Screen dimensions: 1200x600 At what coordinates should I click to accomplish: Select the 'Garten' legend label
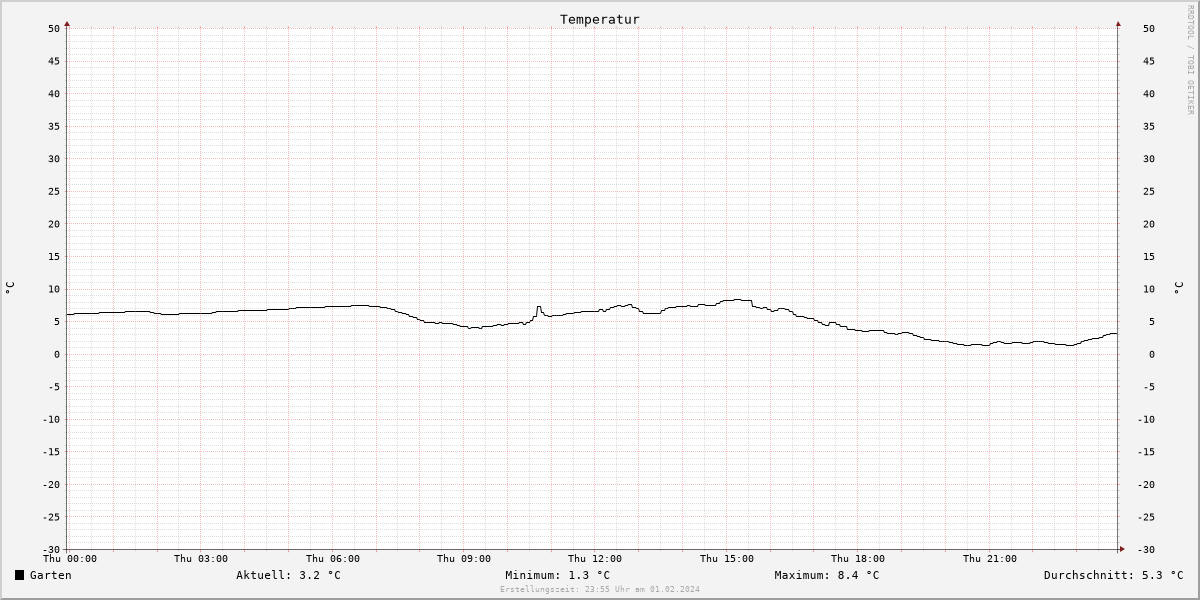click(51, 575)
